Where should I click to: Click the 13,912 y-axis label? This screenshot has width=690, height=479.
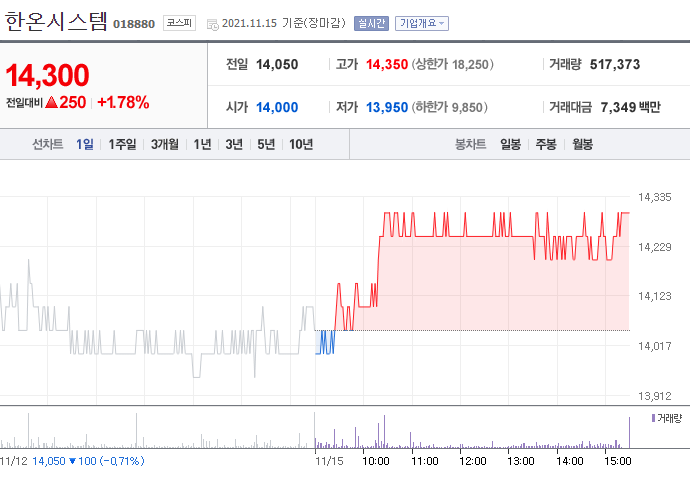(x=655, y=396)
